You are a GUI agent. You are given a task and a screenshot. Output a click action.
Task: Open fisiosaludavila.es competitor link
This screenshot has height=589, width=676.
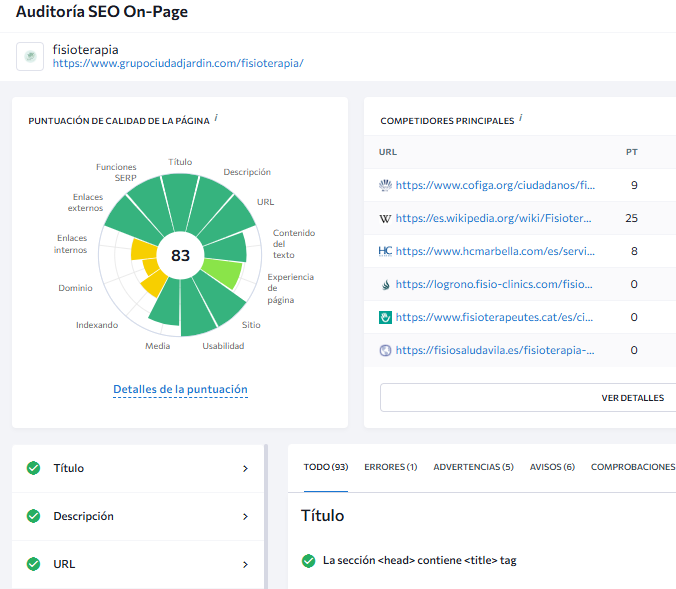click(x=495, y=350)
